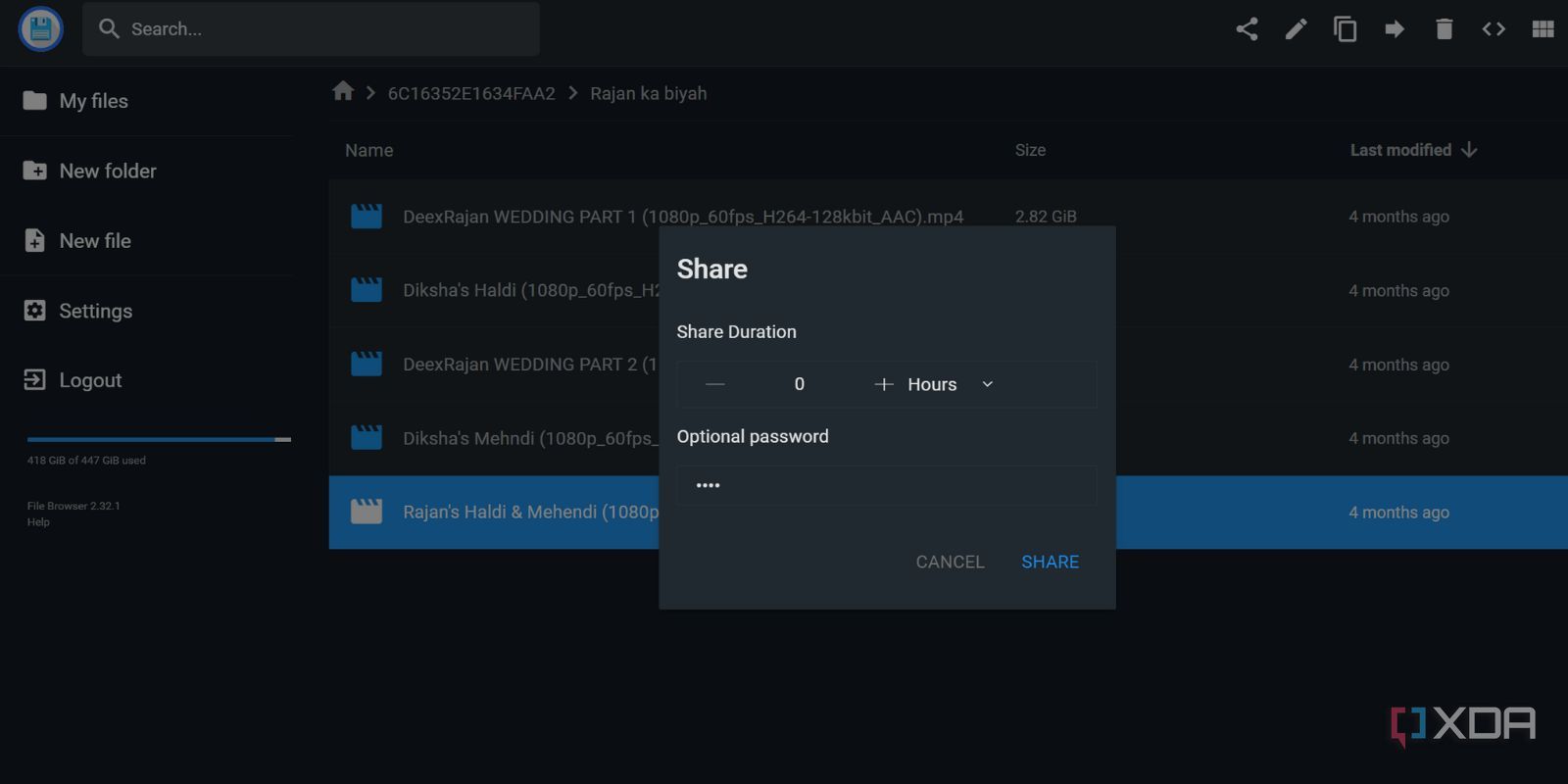Click the Search box
Viewport: 1568px width, 784px height.
point(312,29)
